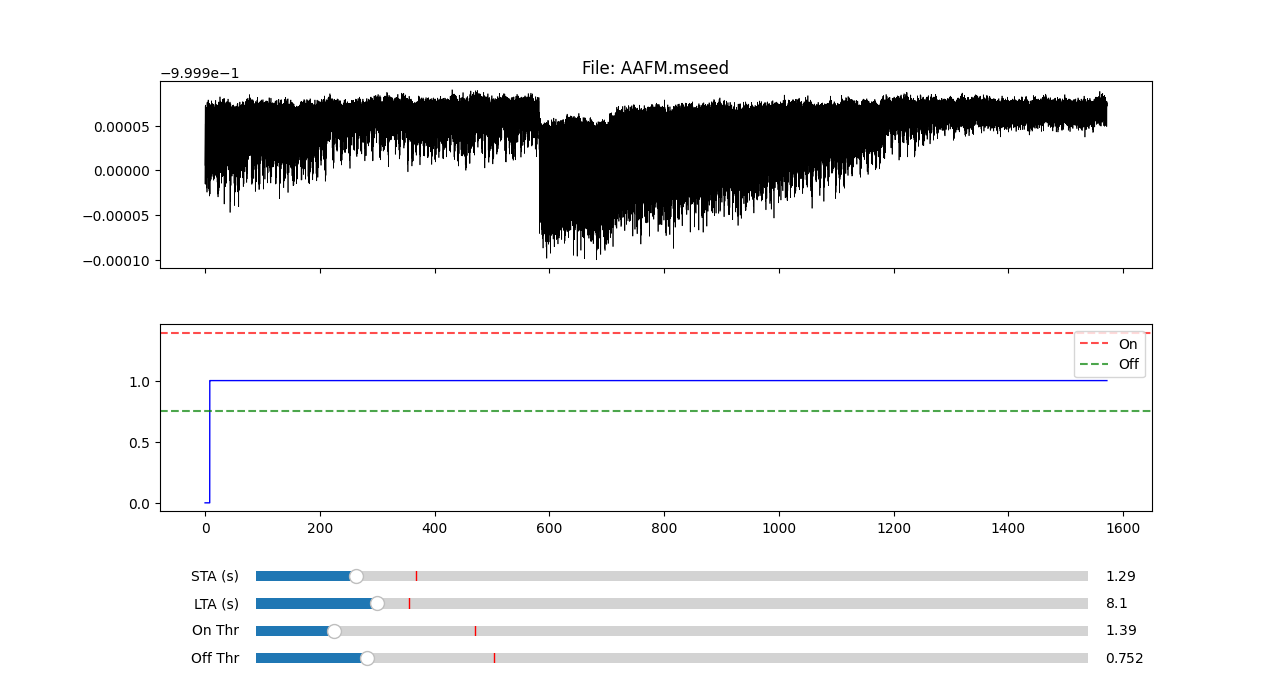The height and width of the screenshot is (682, 1280).
Task: Click the "STA (s)" slider label
Action: 215,576
